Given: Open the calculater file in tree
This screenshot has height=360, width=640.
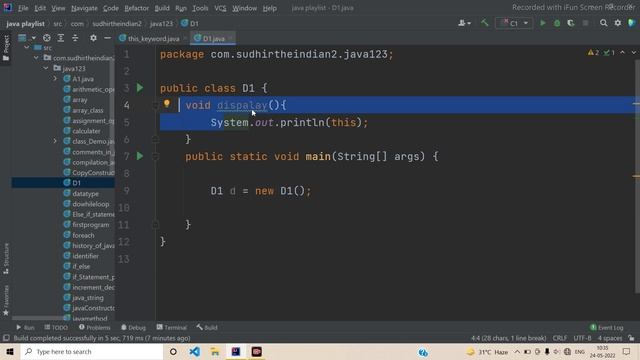Looking at the screenshot, I should tap(86, 131).
